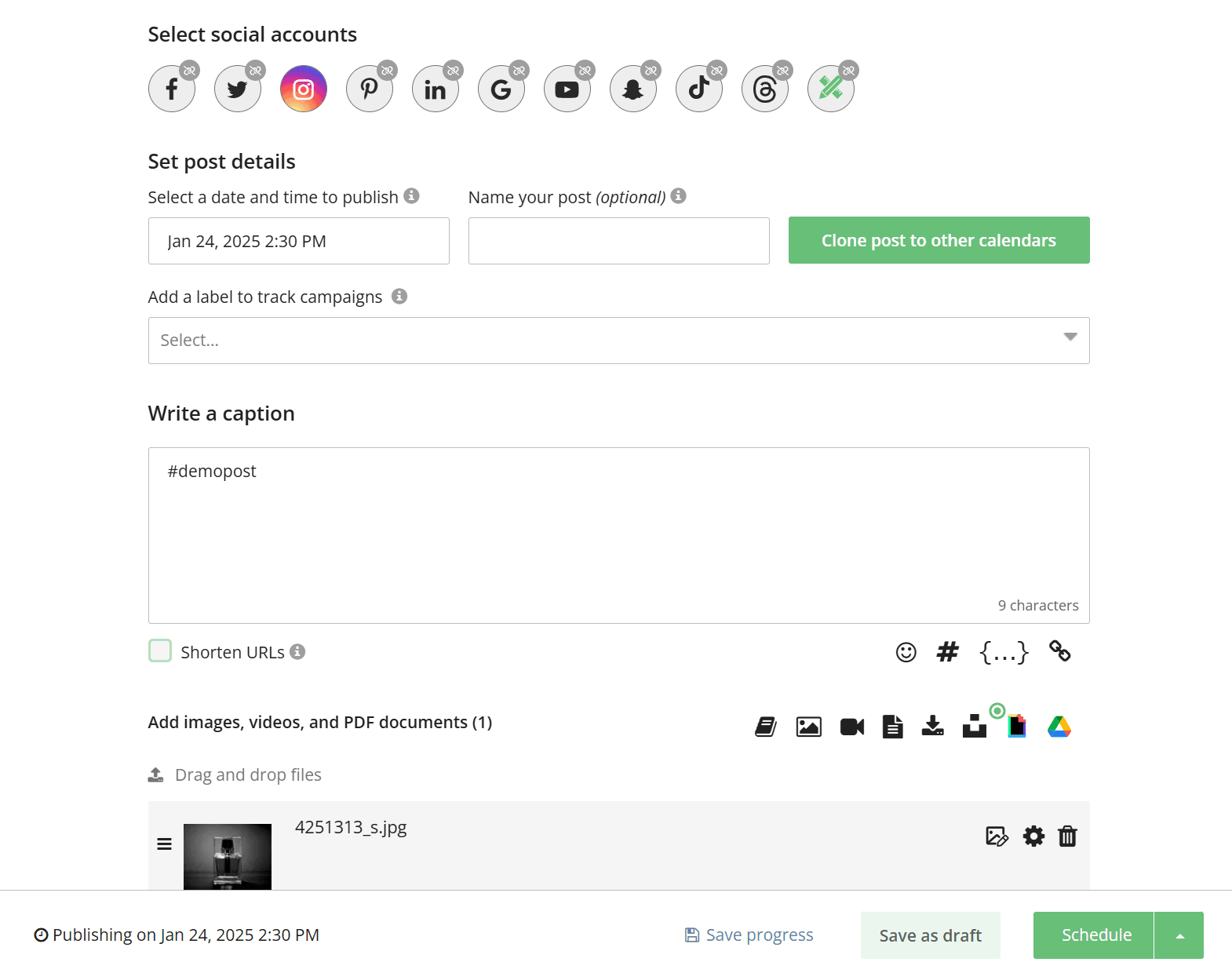Toggle the Facebook account icon

pyautogui.click(x=172, y=89)
